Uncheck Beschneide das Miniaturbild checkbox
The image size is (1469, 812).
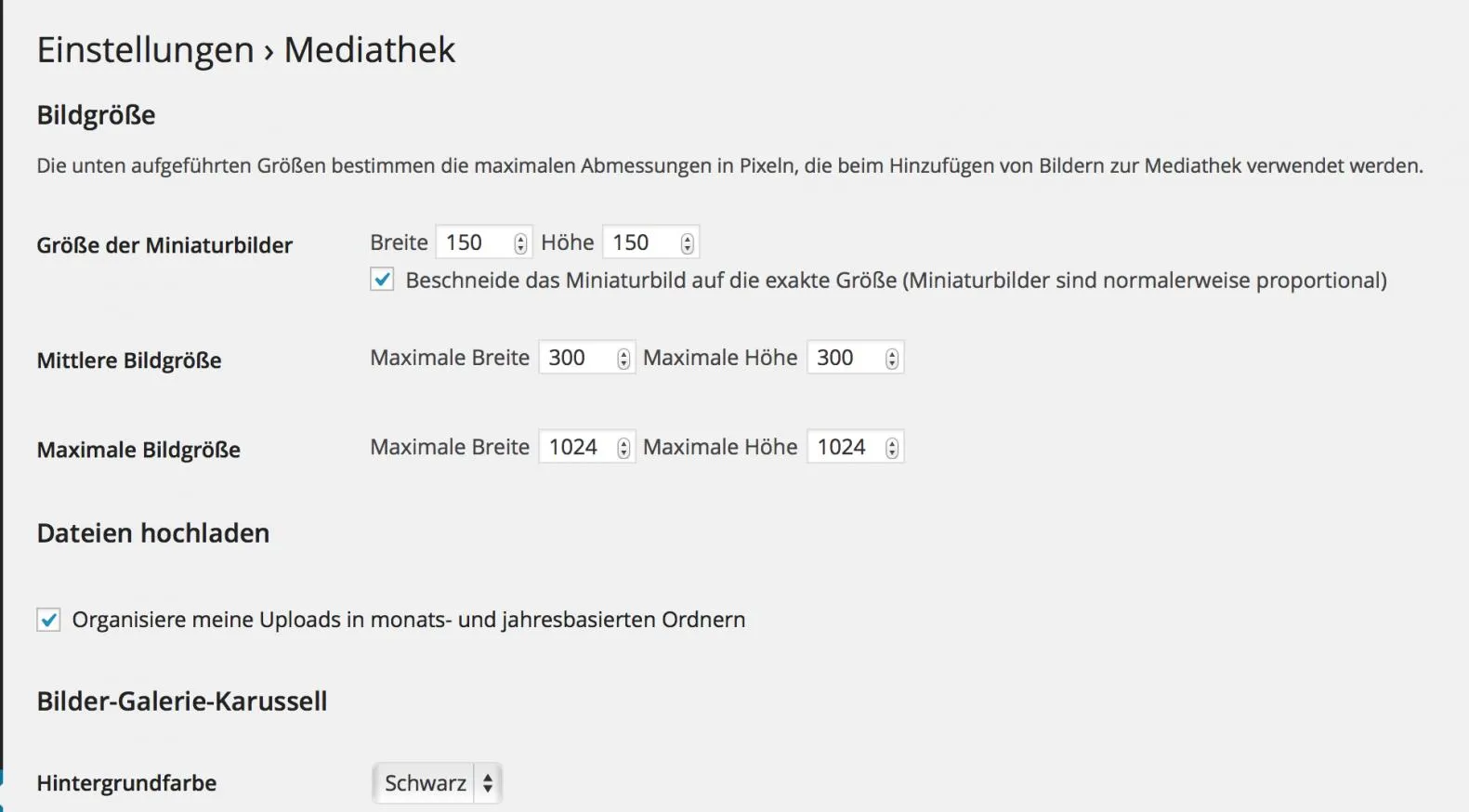tap(382, 280)
